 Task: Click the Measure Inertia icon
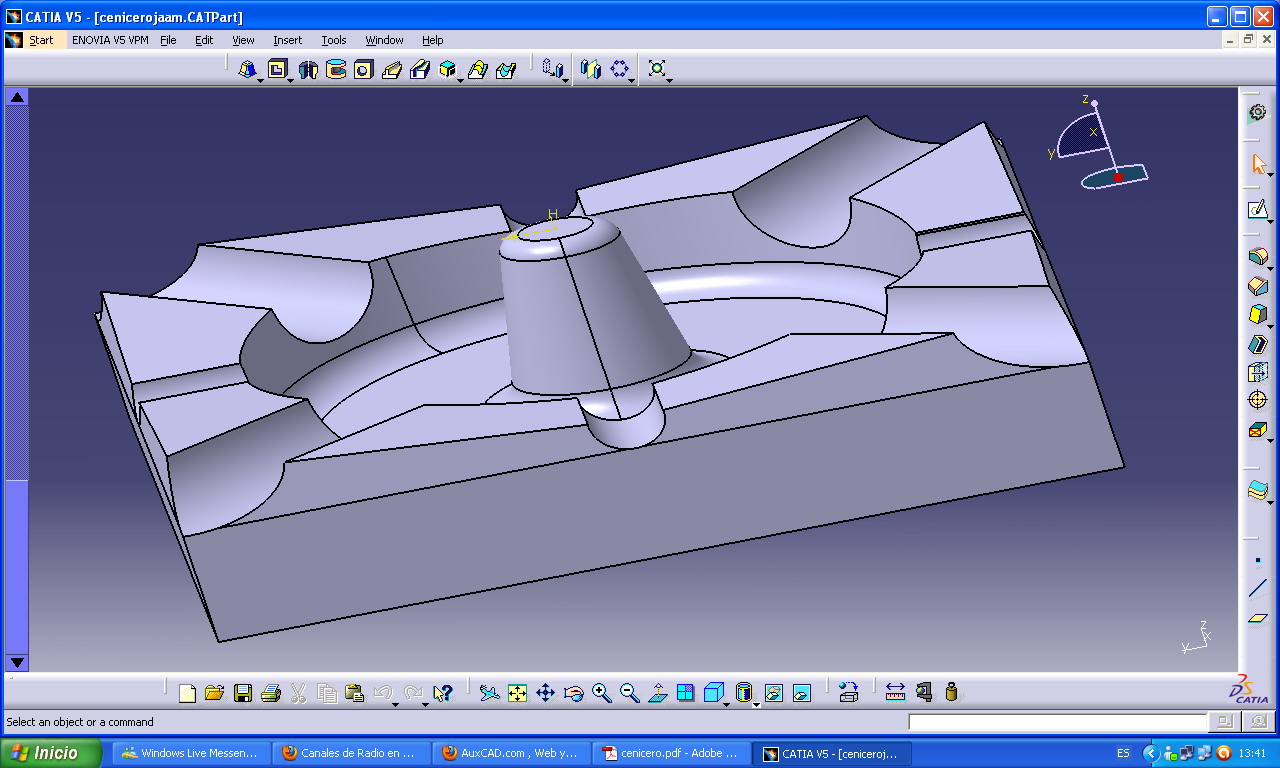pyautogui.click(x=951, y=692)
